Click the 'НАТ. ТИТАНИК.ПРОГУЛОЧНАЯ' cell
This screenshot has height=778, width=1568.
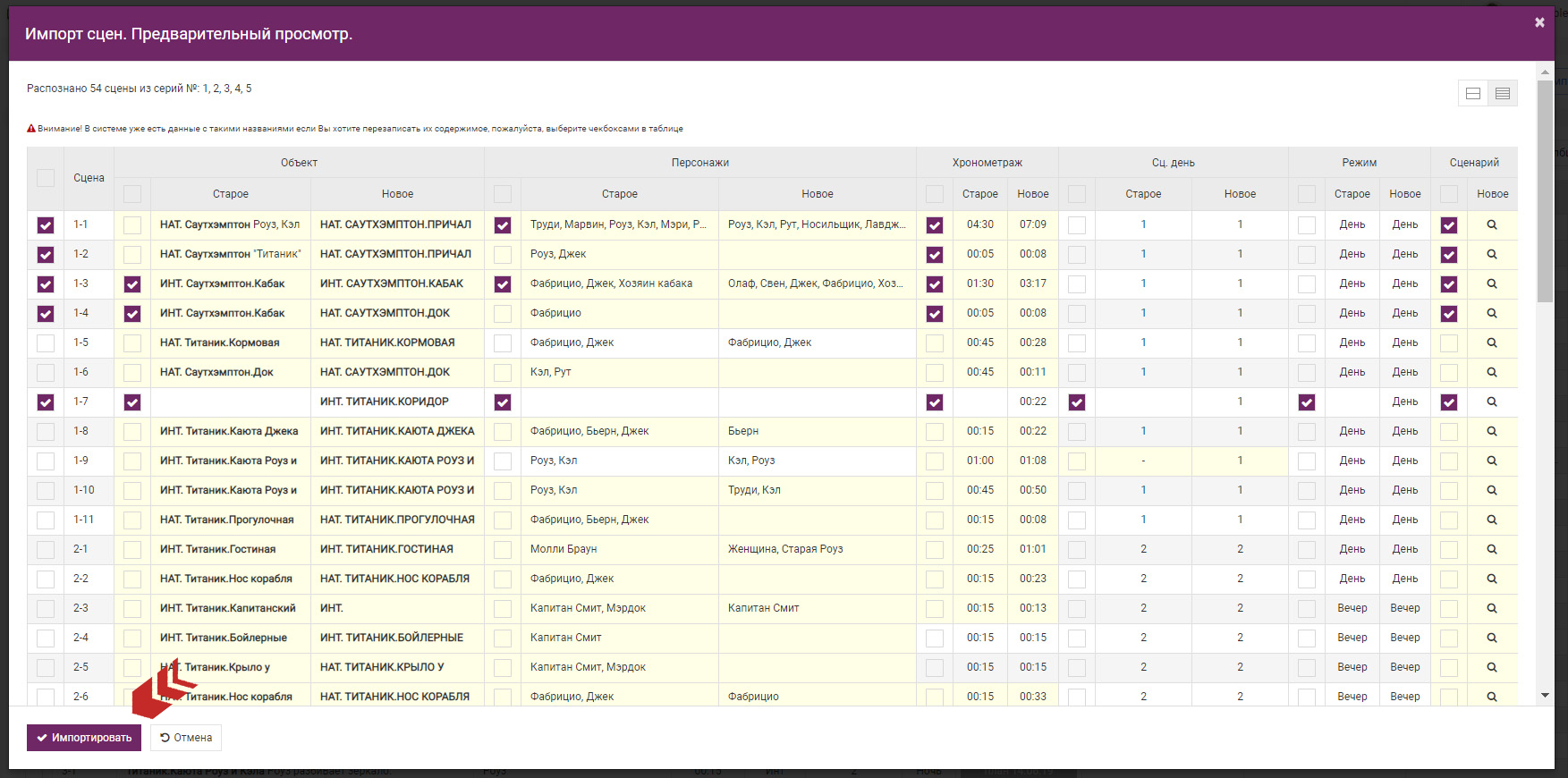[397, 520]
